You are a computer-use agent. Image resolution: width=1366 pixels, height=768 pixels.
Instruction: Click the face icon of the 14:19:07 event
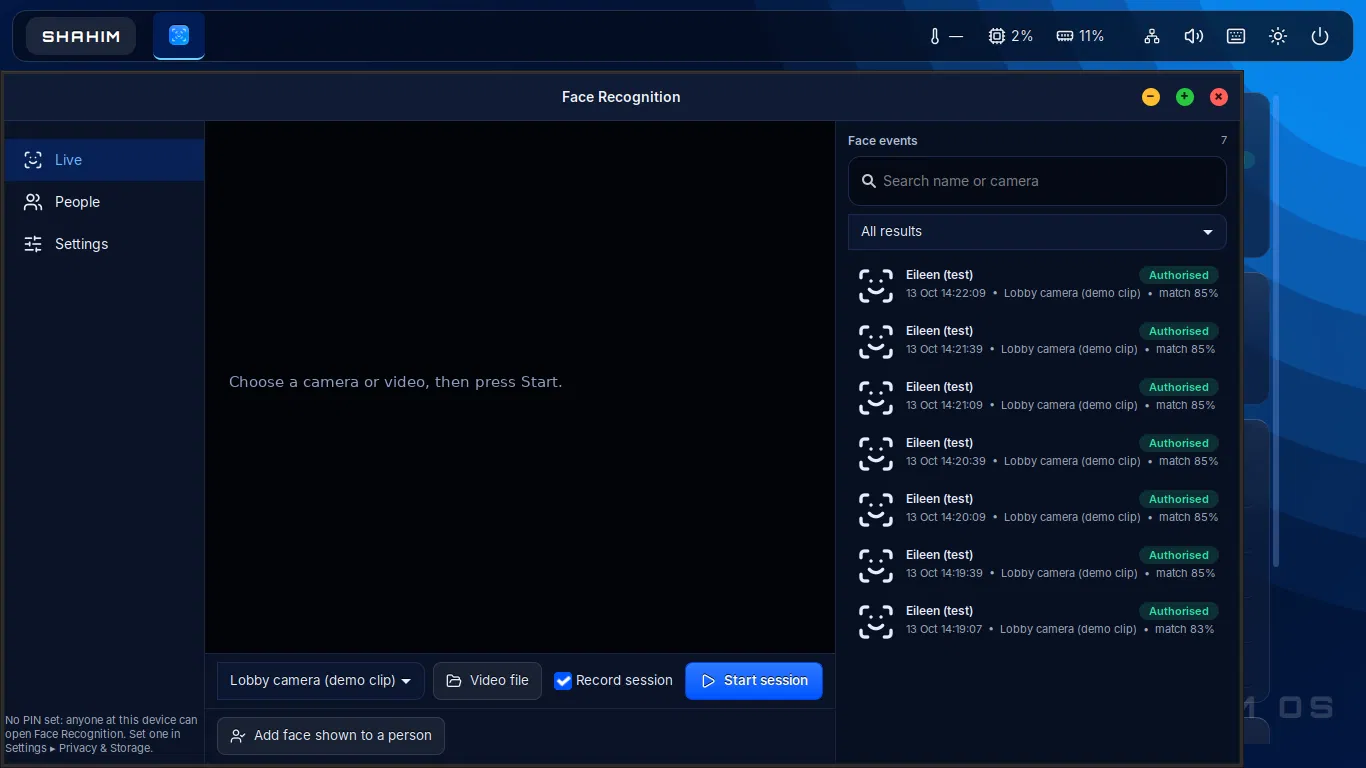(876, 621)
